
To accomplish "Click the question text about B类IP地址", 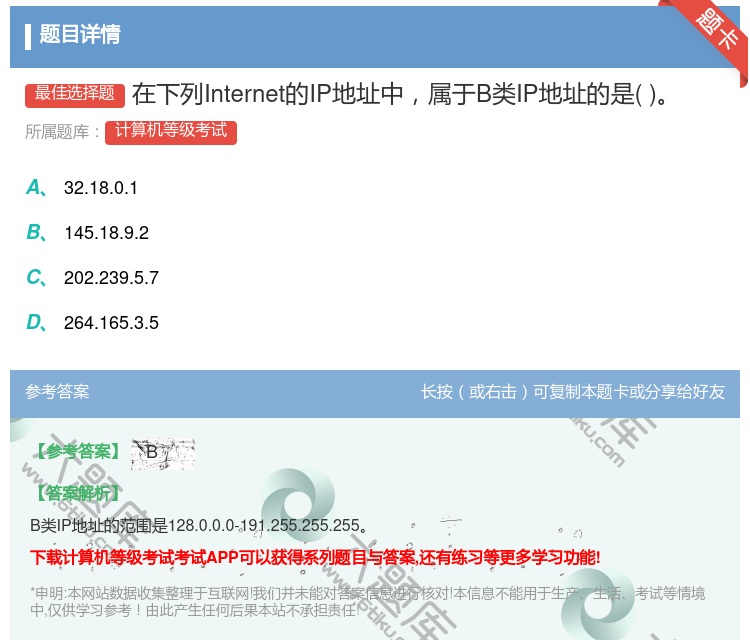I will 400,94.
